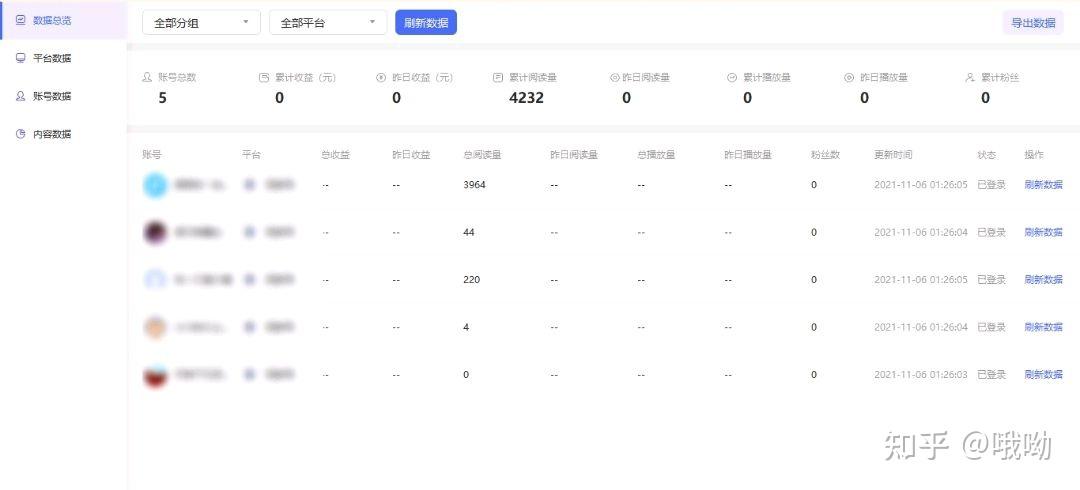Screen dimensions: 1080x490
Task: Refresh data for the 3964 reads account
Action: pyautogui.click(x=1043, y=185)
